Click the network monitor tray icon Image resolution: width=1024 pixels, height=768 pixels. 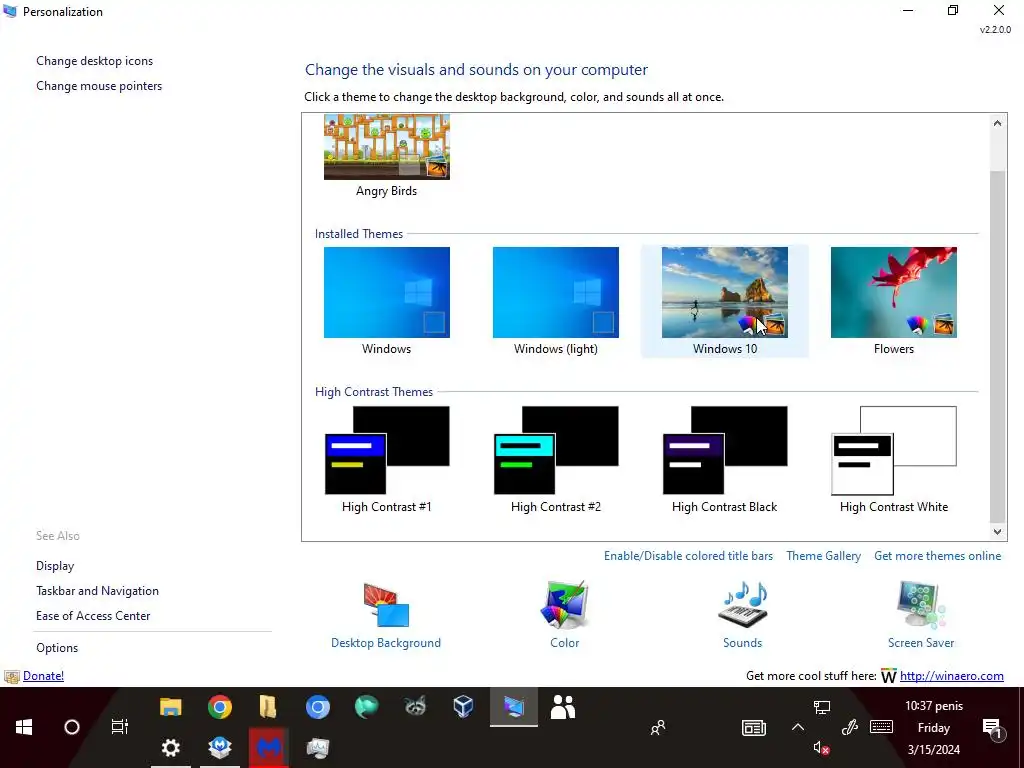822,707
